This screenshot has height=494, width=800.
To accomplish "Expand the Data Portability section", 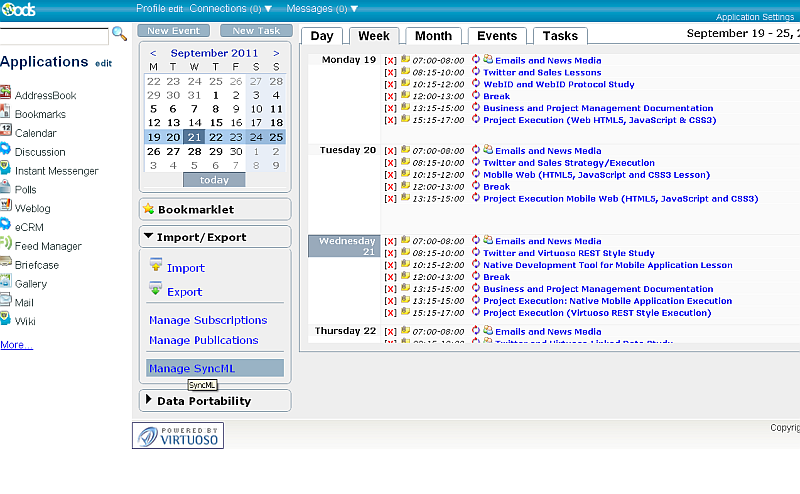I will (x=149, y=400).
